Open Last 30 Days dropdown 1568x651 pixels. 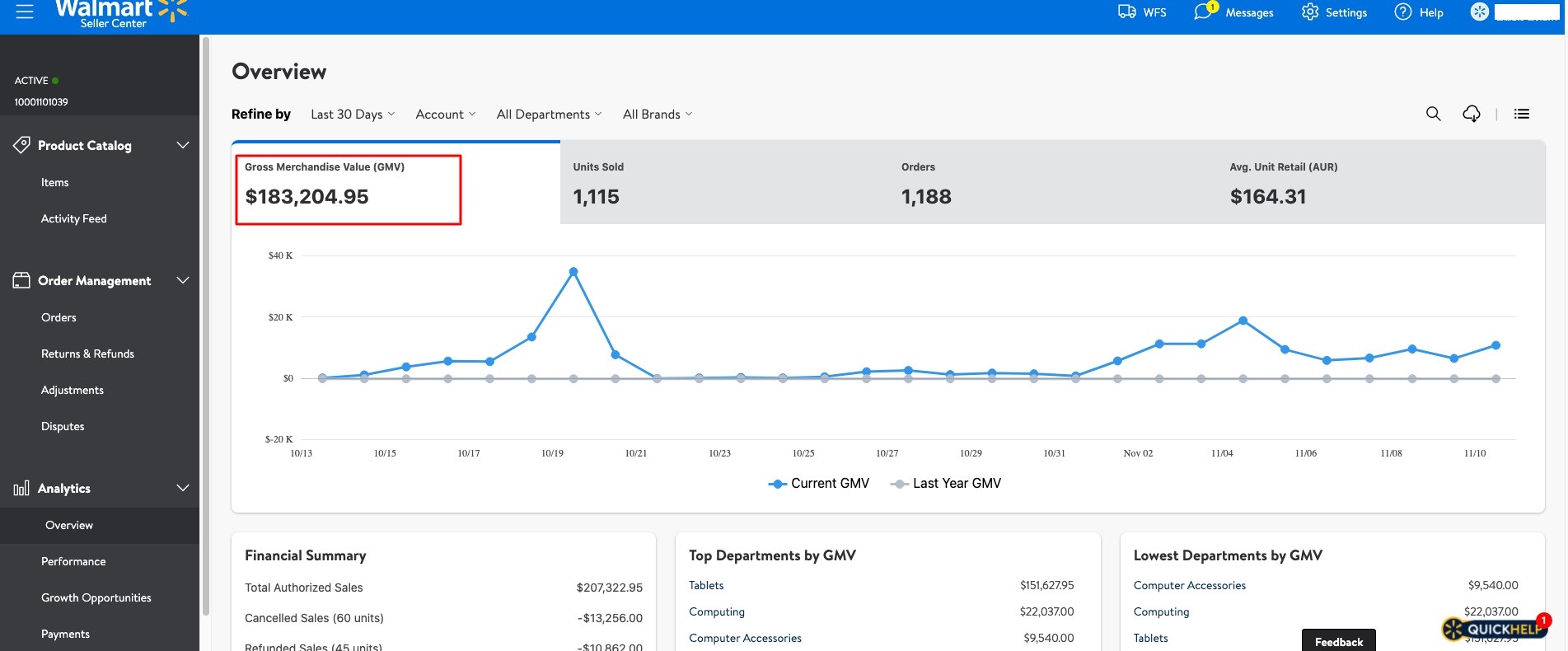[x=353, y=115]
